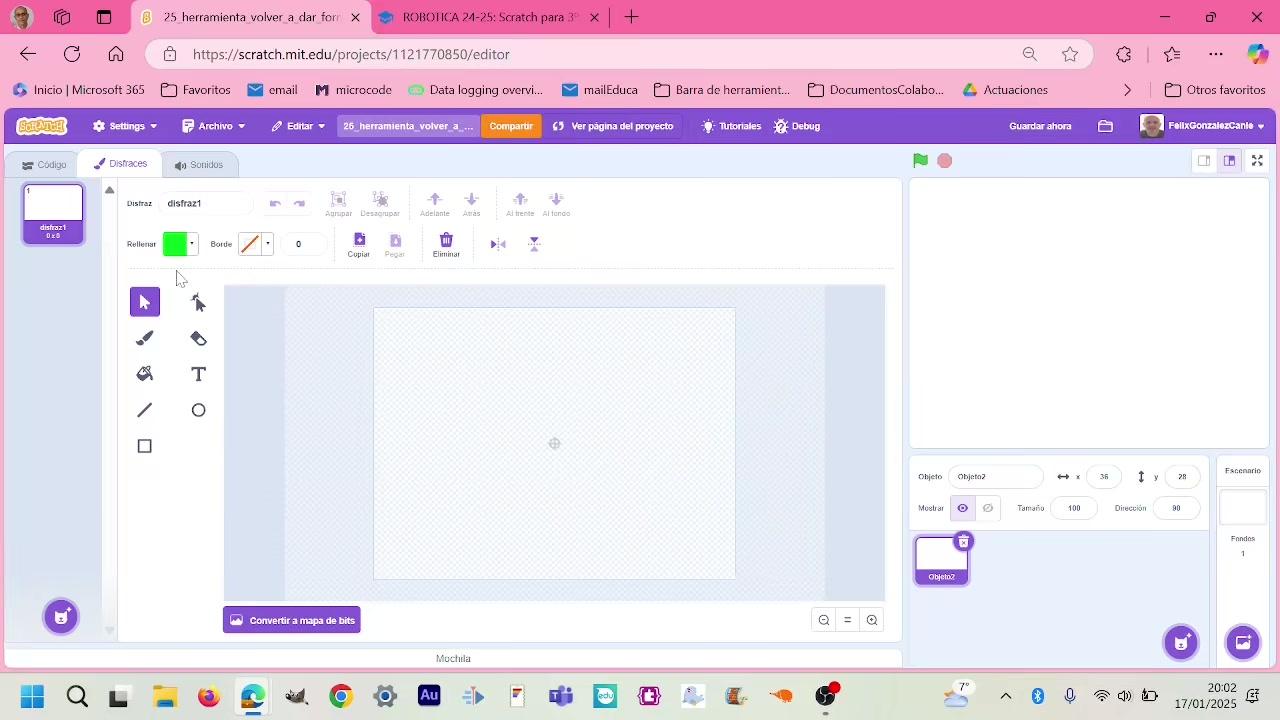1280x720 pixels.
Task: Flip the costume vertically
Action: 534,244
